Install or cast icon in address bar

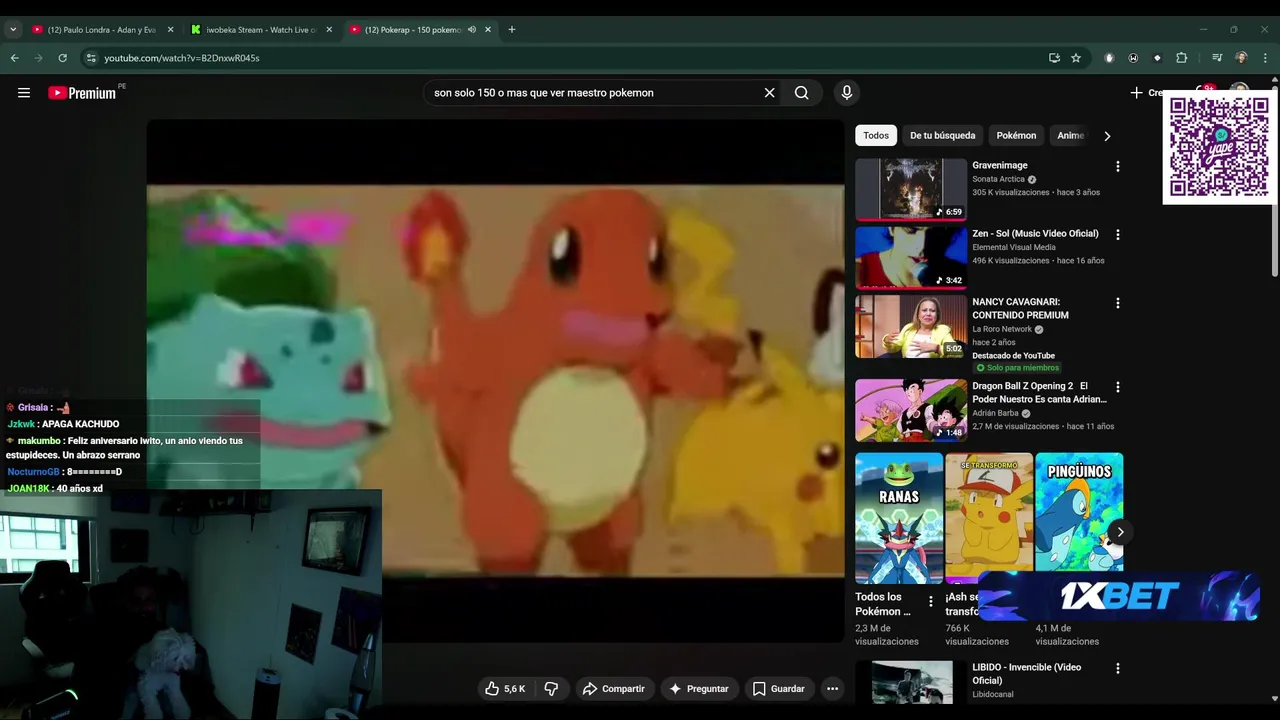1054,58
